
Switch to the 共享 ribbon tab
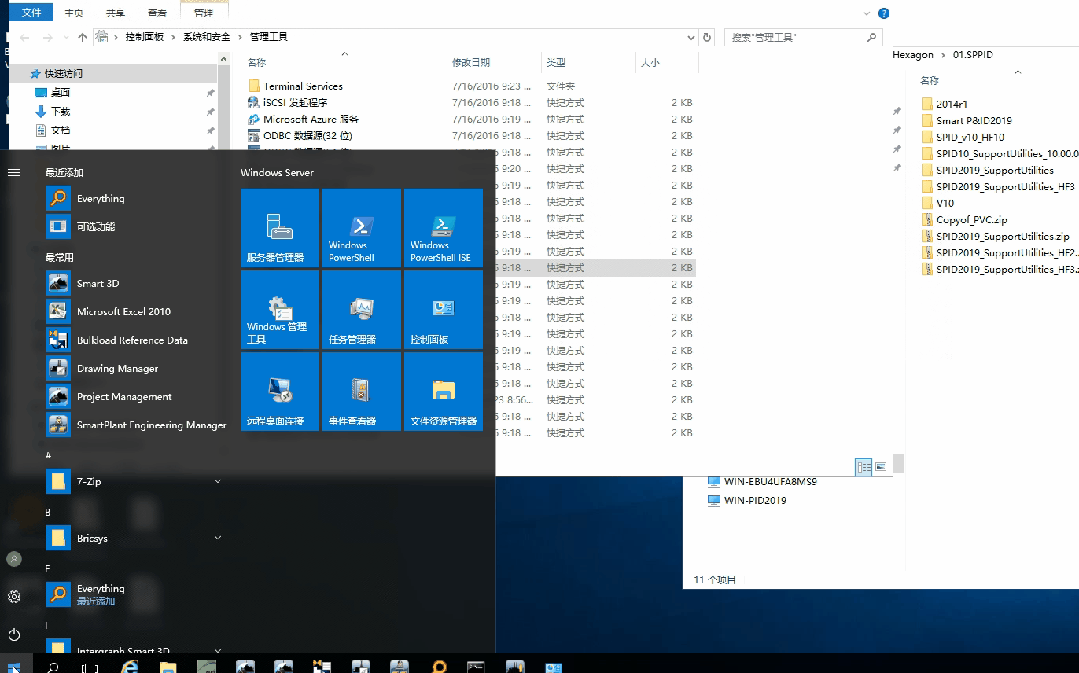116,12
